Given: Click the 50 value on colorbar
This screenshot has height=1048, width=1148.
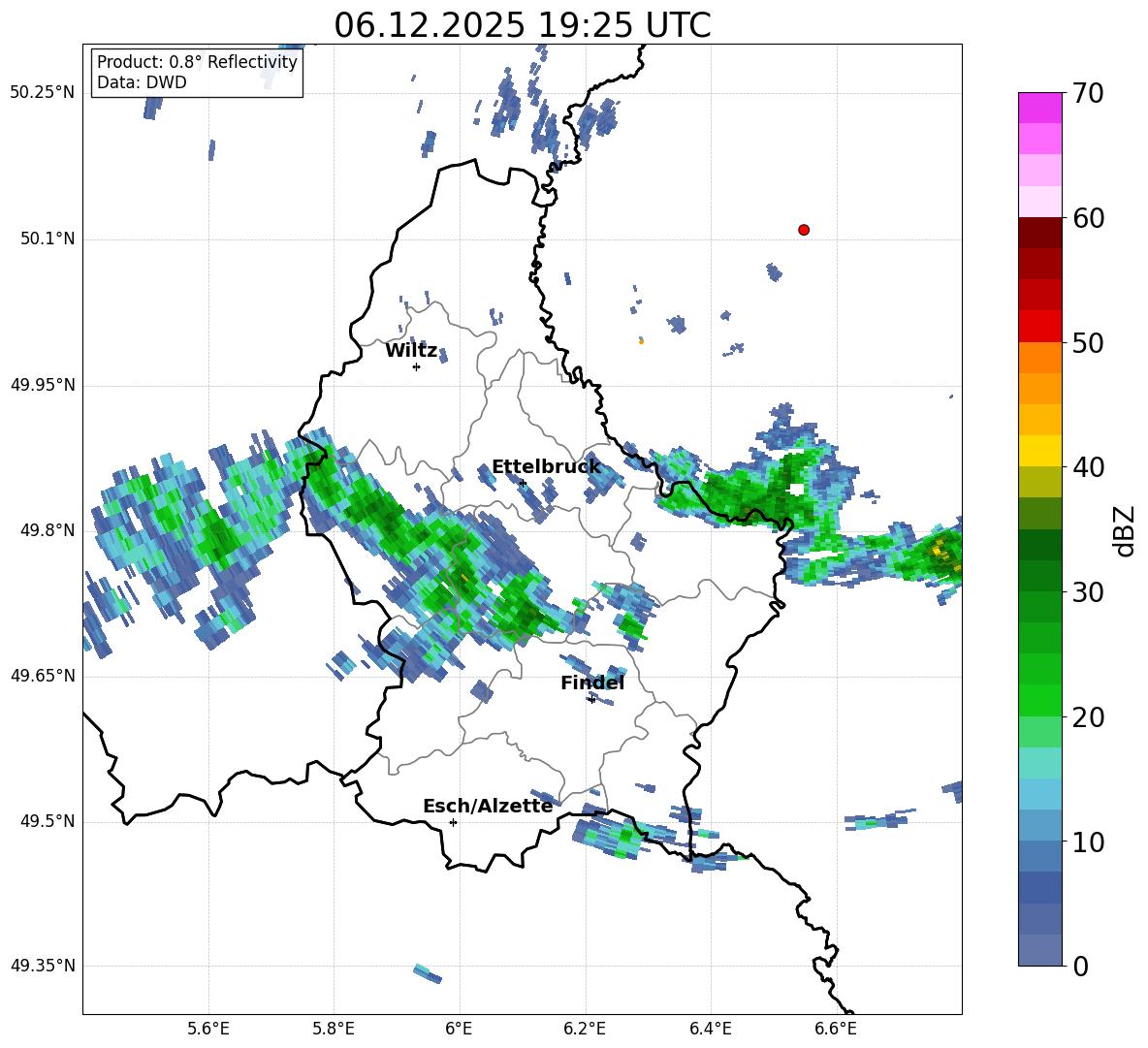Looking at the screenshot, I should (1089, 342).
